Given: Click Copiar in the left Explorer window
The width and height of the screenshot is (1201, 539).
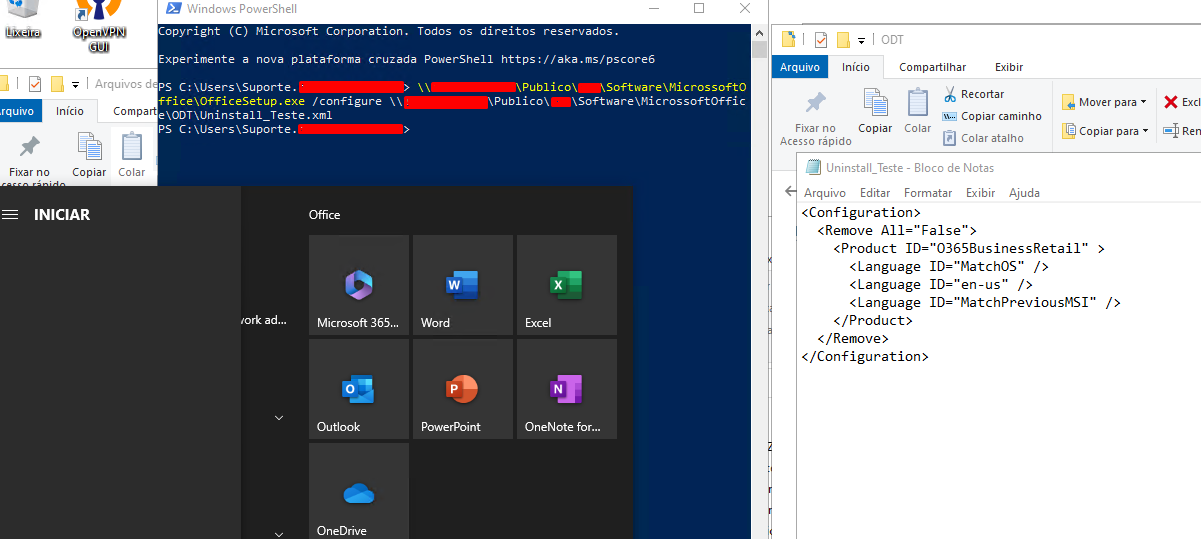Looking at the screenshot, I should pos(89,153).
